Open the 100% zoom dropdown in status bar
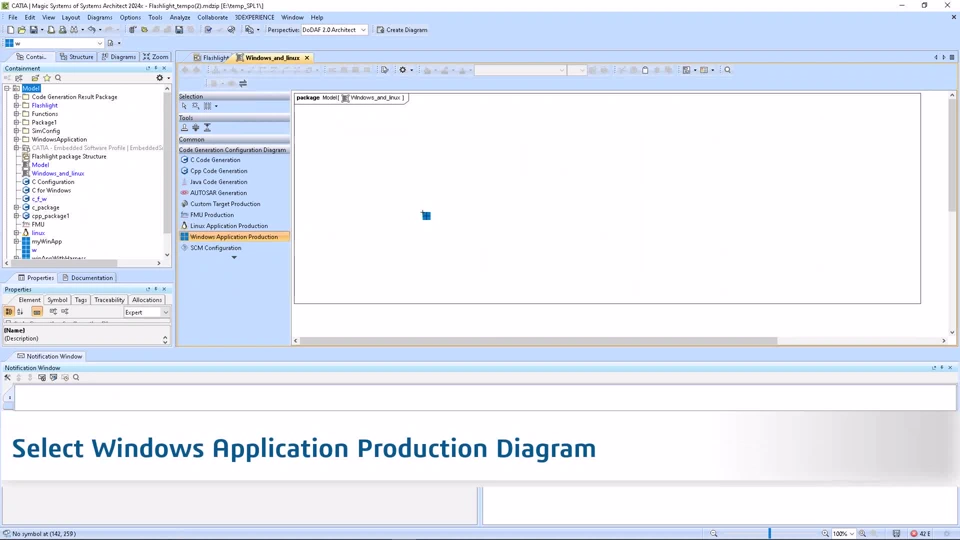Image resolution: width=960 pixels, height=540 pixels. coord(843,534)
